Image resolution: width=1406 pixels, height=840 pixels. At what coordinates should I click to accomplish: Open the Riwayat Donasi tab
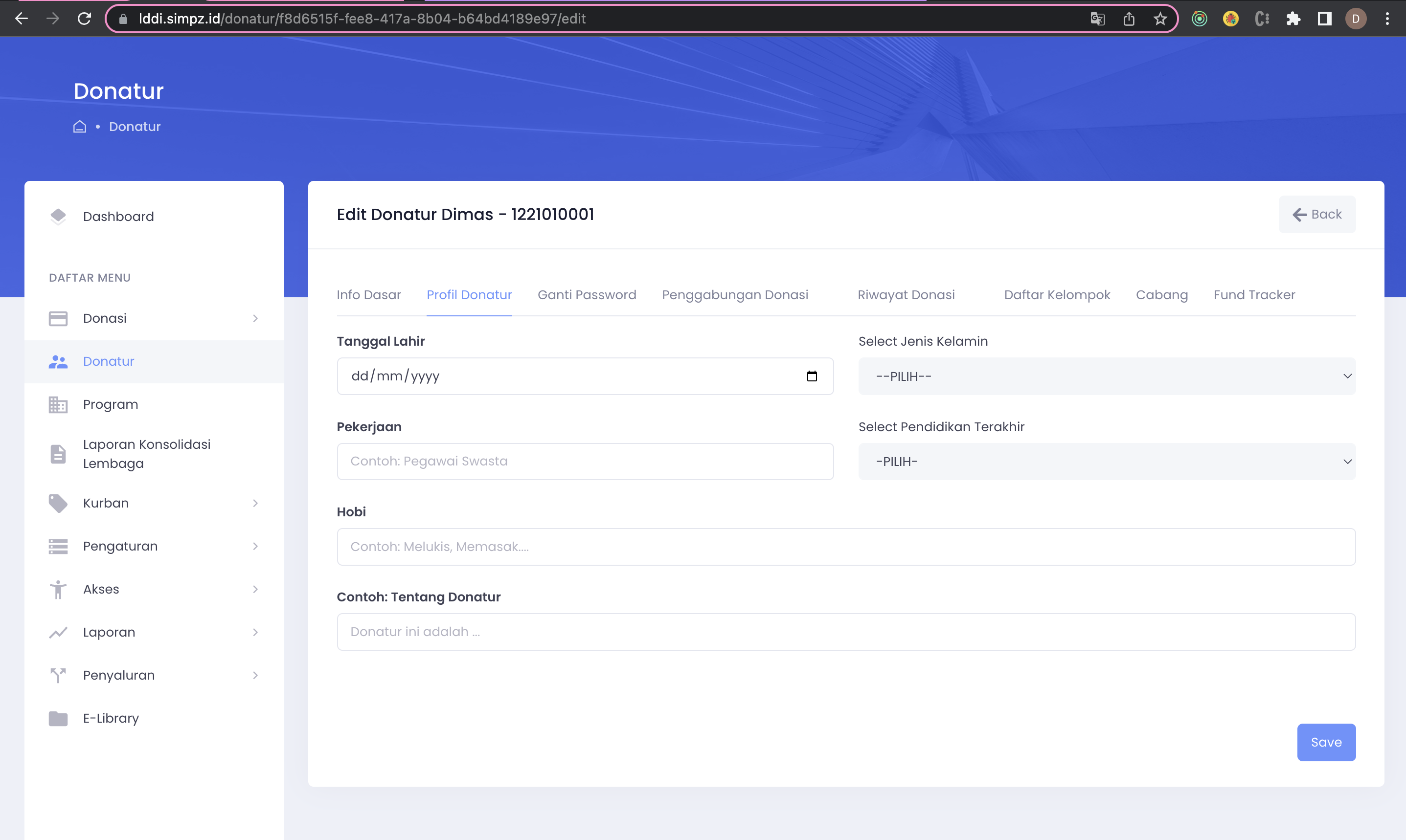click(x=906, y=295)
